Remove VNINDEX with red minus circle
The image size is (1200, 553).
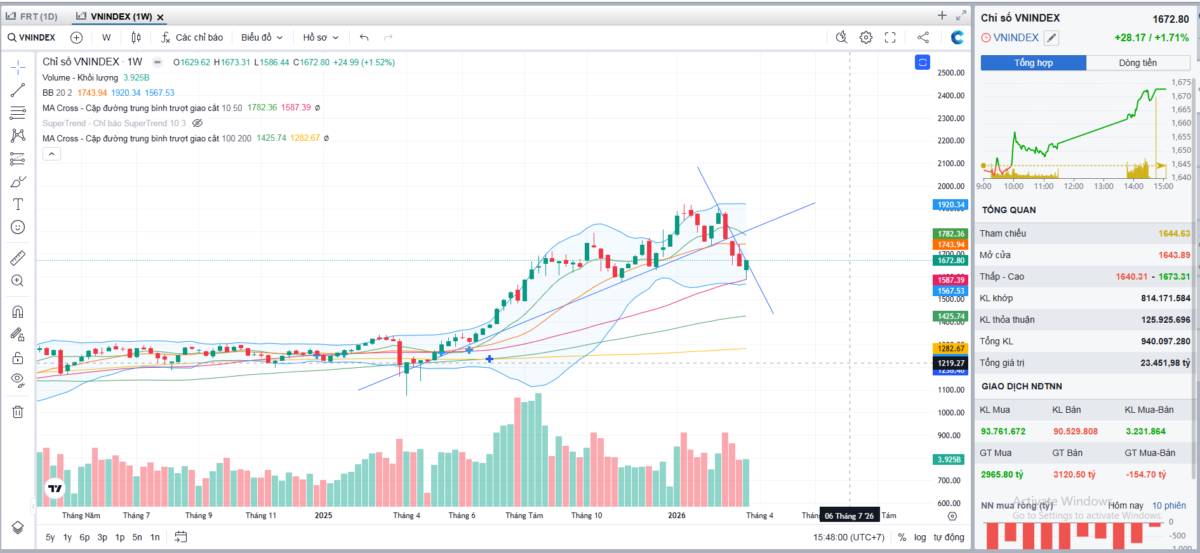(986, 38)
